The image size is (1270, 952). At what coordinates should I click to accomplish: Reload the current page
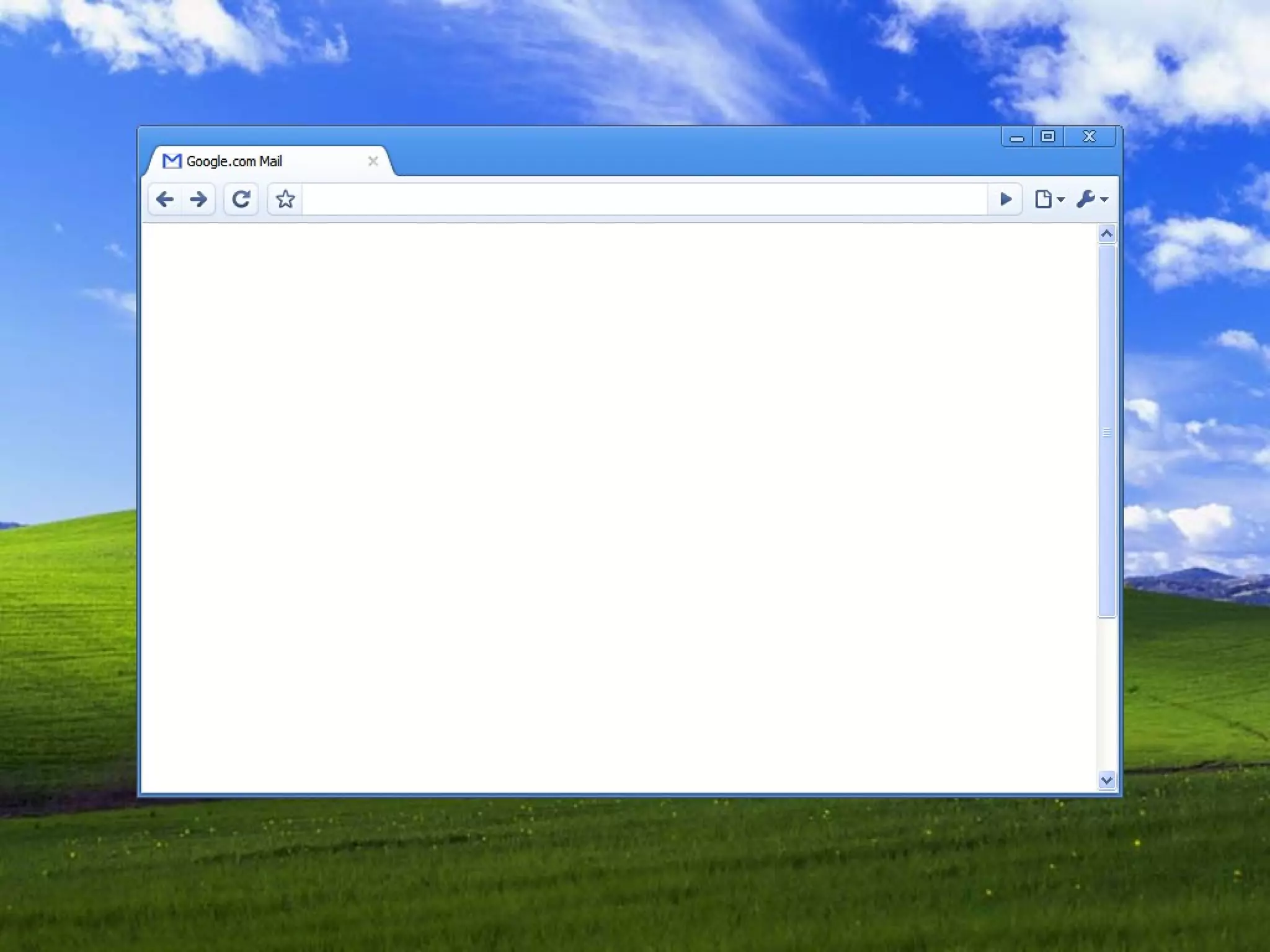(x=241, y=200)
